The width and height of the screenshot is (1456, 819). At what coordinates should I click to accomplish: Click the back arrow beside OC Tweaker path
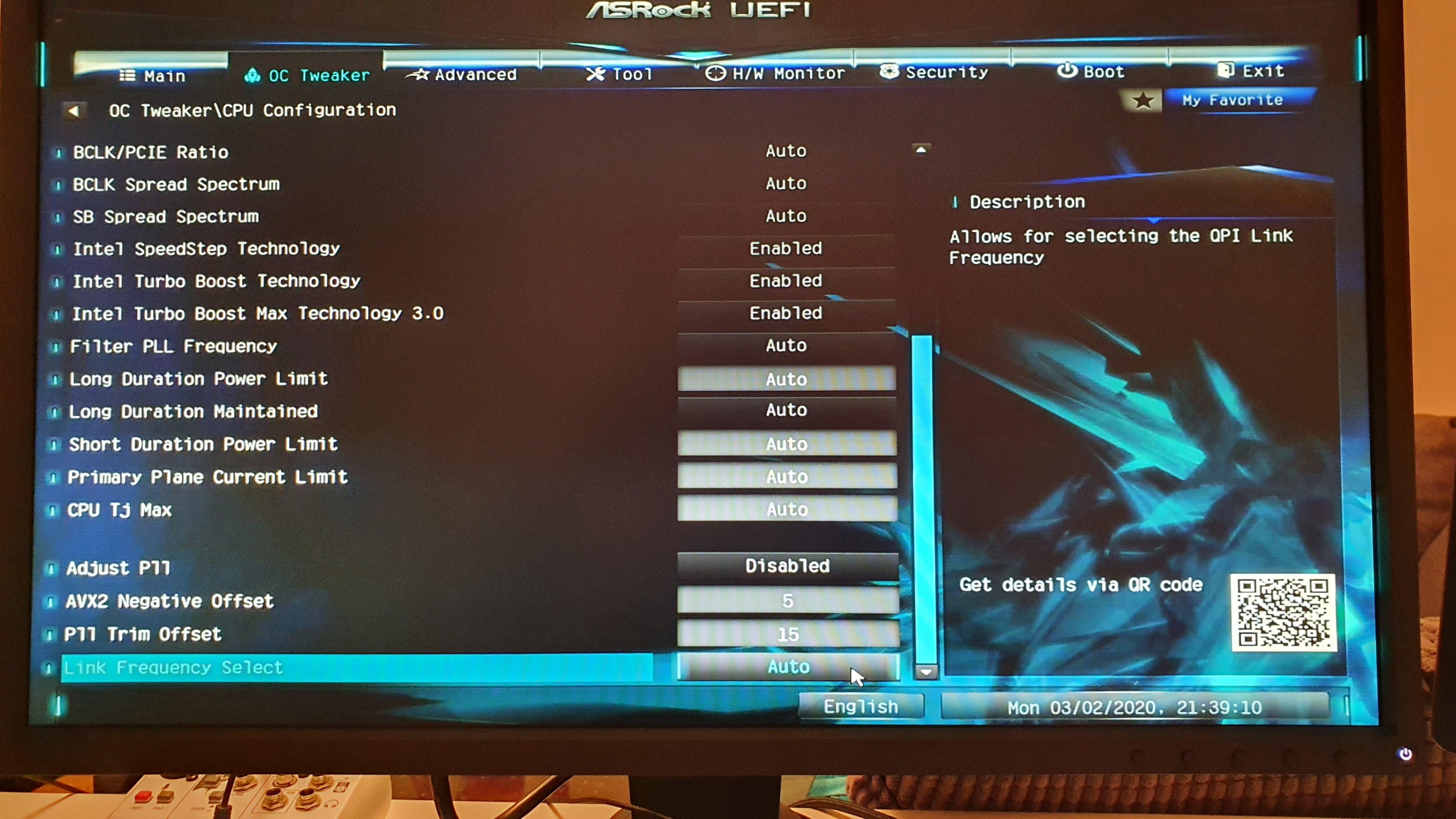point(74,111)
